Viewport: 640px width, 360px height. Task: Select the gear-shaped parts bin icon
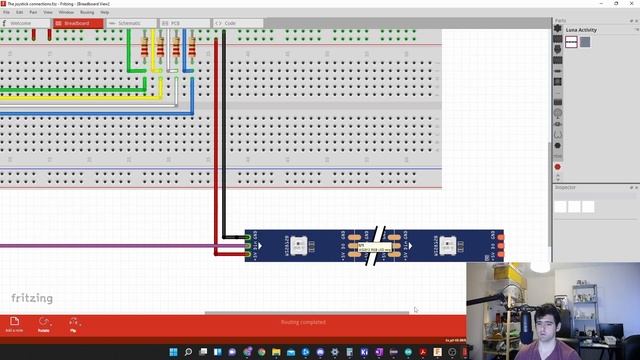click(x=558, y=29)
